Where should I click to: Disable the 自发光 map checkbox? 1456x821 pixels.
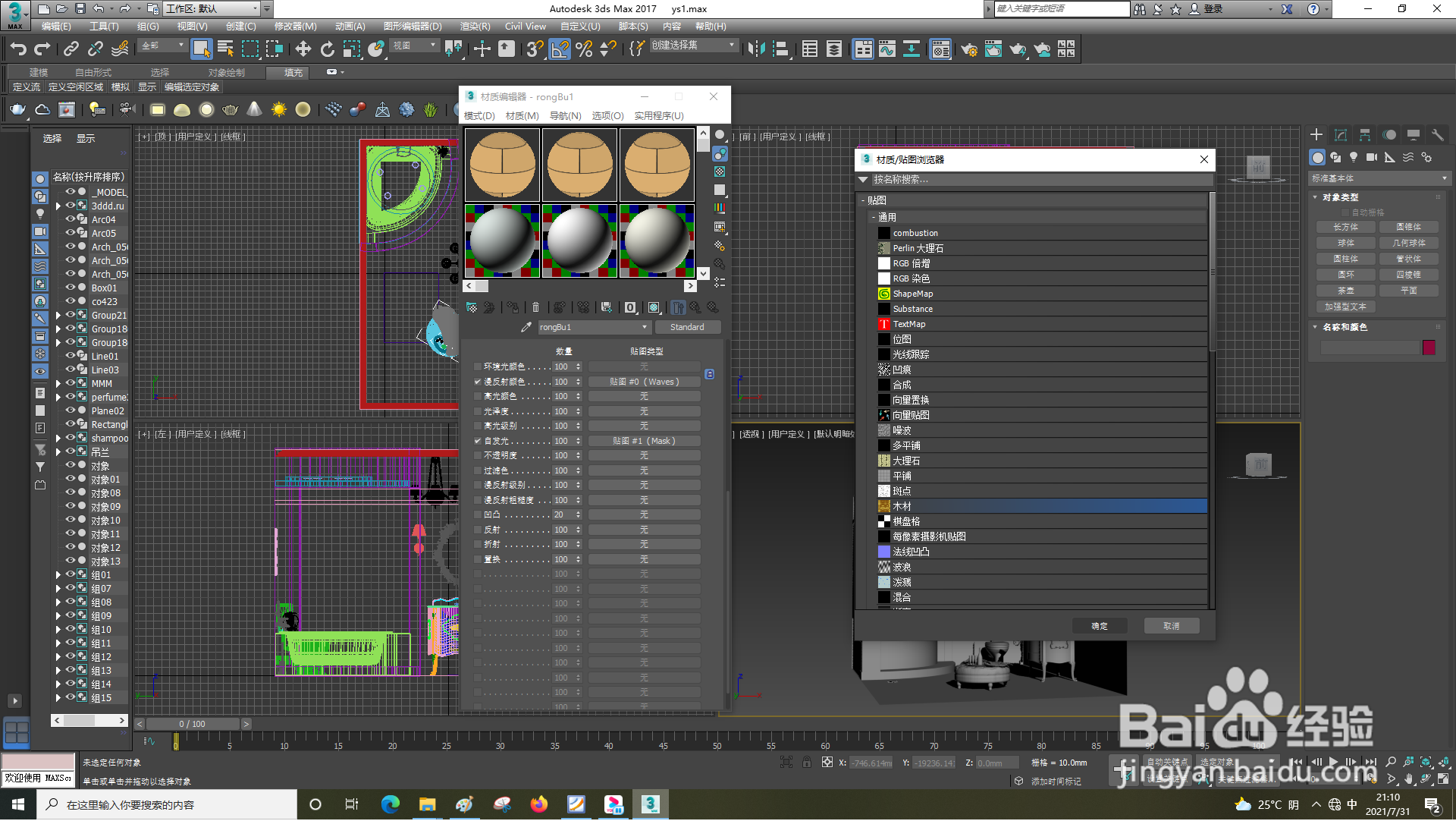pos(477,441)
